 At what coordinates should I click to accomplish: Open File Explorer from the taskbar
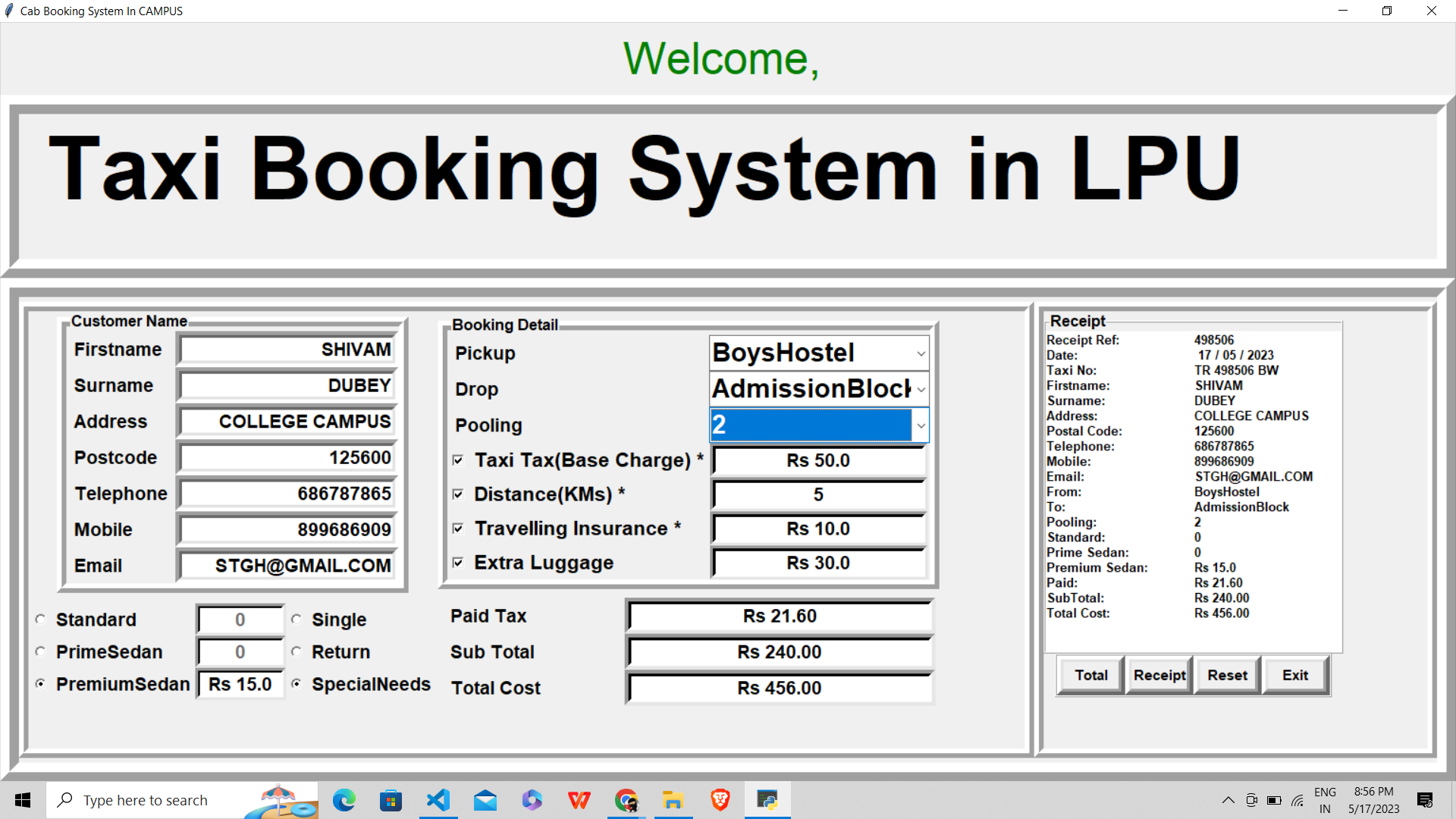[673, 800]
